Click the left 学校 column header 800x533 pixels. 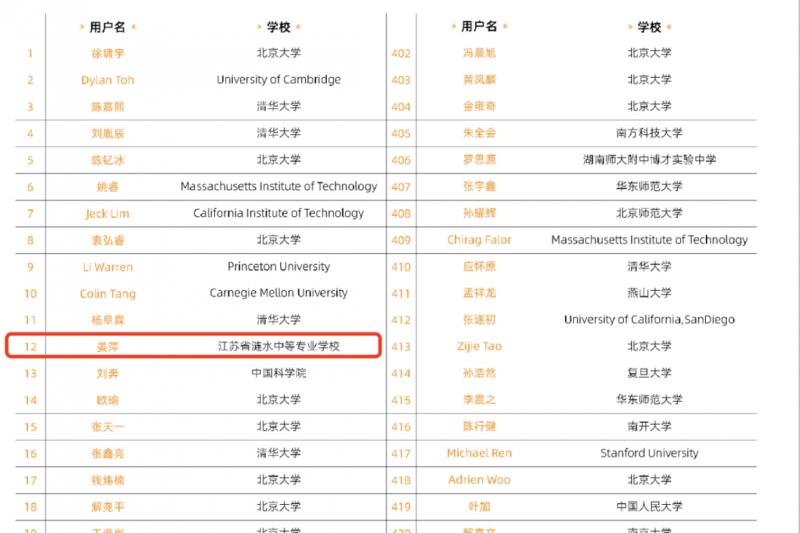coord(278,27)
